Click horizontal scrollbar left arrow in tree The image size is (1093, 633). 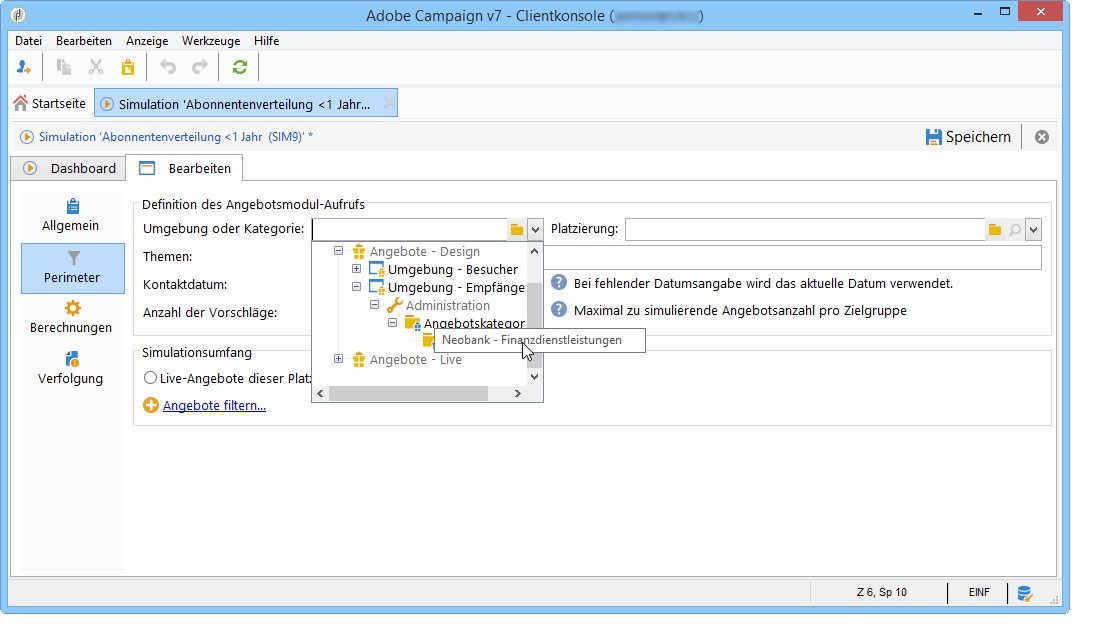click(x=321, y=394)
